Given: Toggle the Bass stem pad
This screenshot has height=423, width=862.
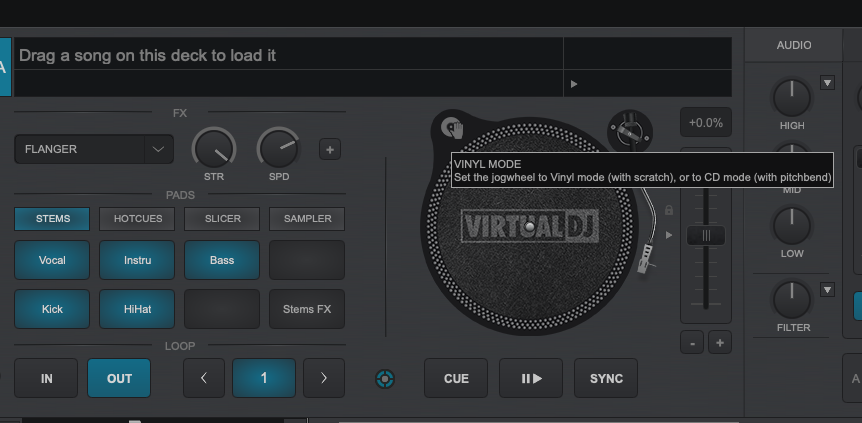Looking at the screenshot, I should point(222,260).
